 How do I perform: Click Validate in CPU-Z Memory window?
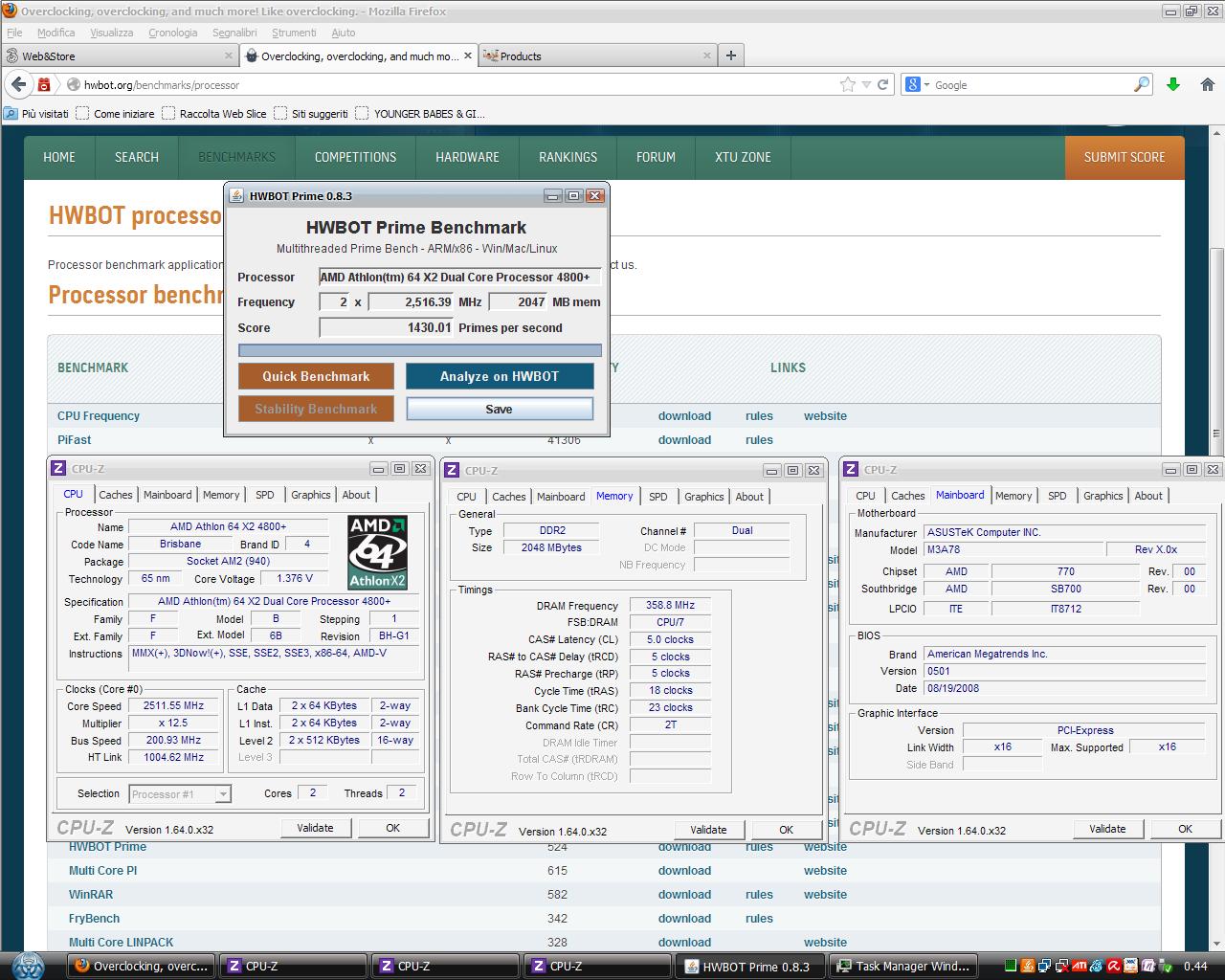(x=708, y=830)
